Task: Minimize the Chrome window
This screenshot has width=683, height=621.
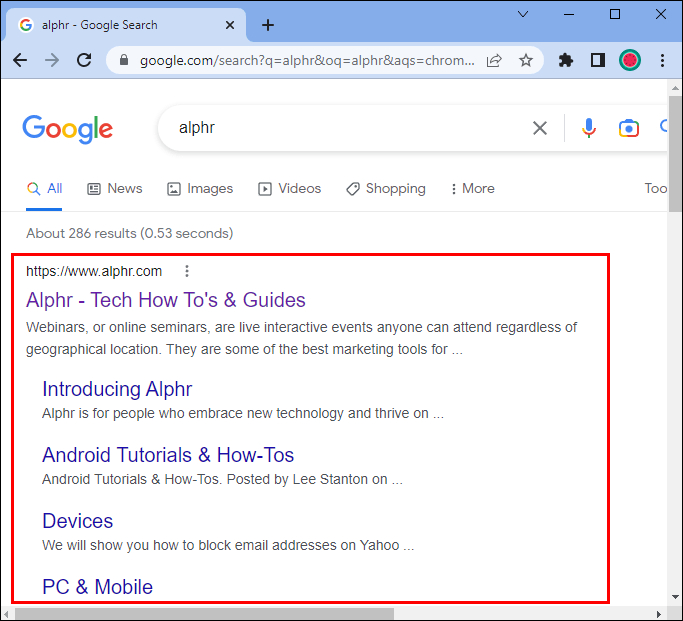Action: [568, 14]
